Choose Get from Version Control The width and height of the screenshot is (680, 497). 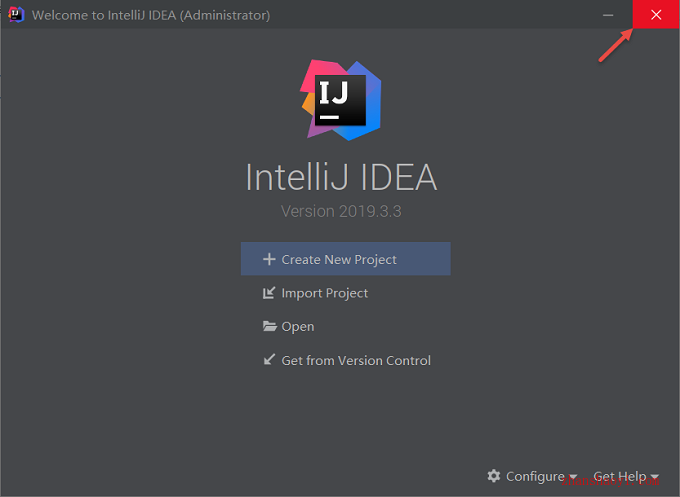pyautogui.click(x=356, y=360)
